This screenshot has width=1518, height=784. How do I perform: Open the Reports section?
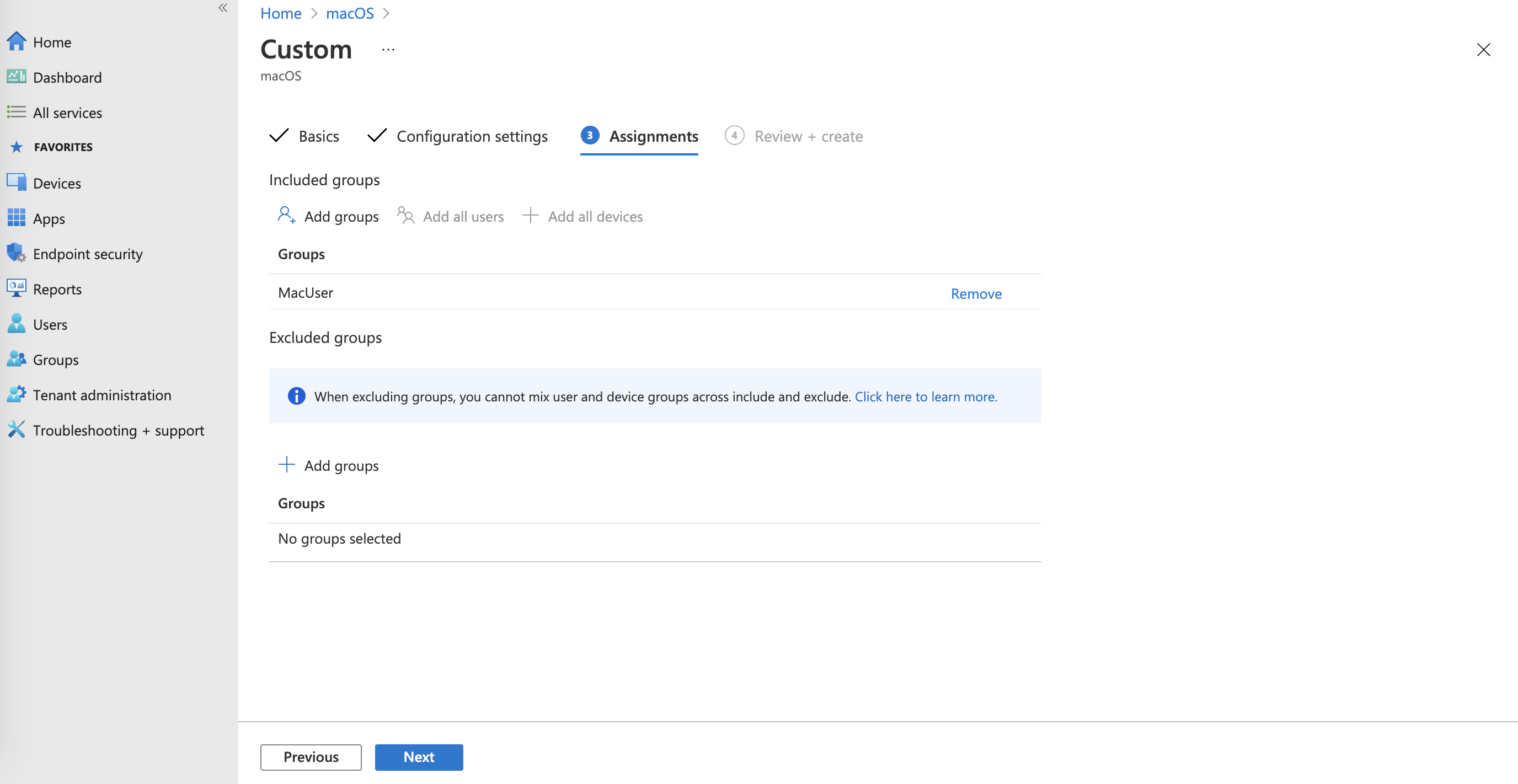[x=57, y=289]
